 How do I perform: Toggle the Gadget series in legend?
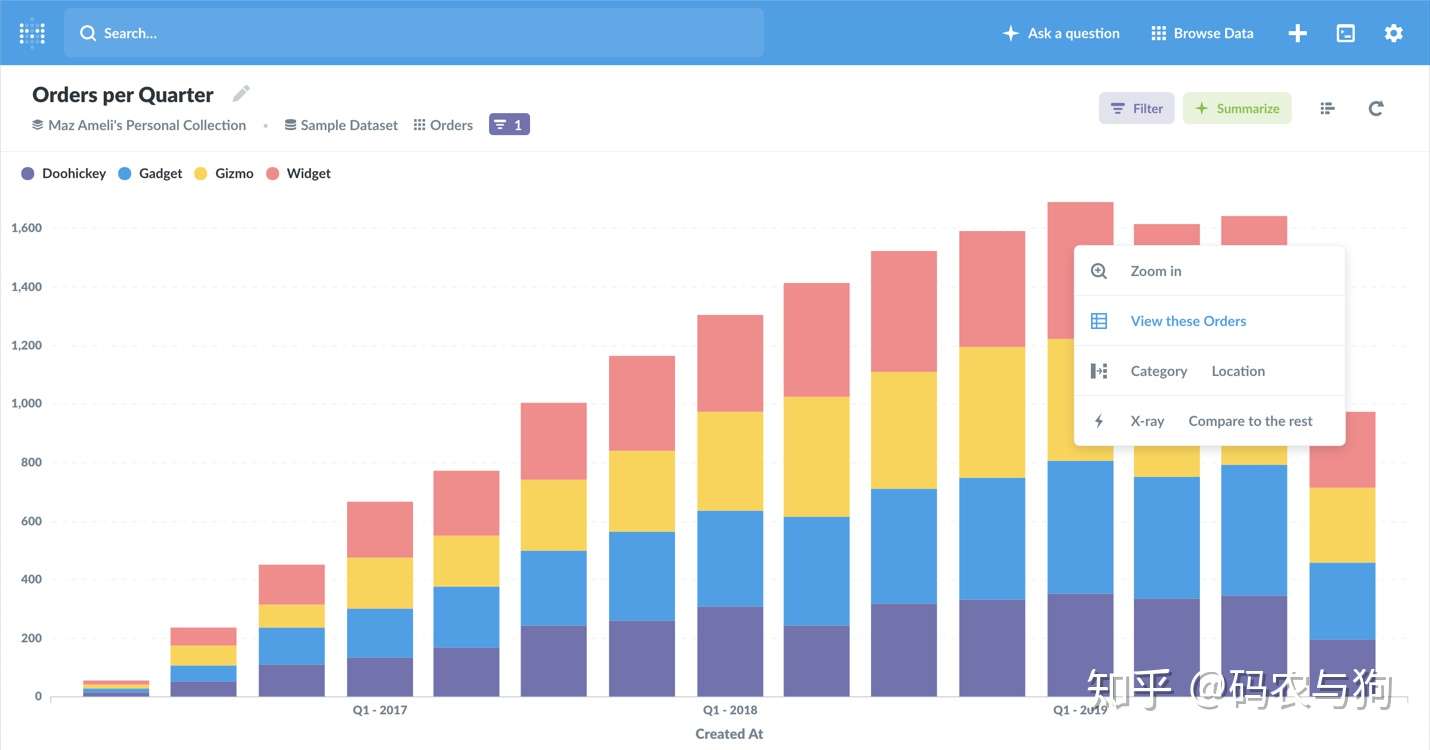151,173
